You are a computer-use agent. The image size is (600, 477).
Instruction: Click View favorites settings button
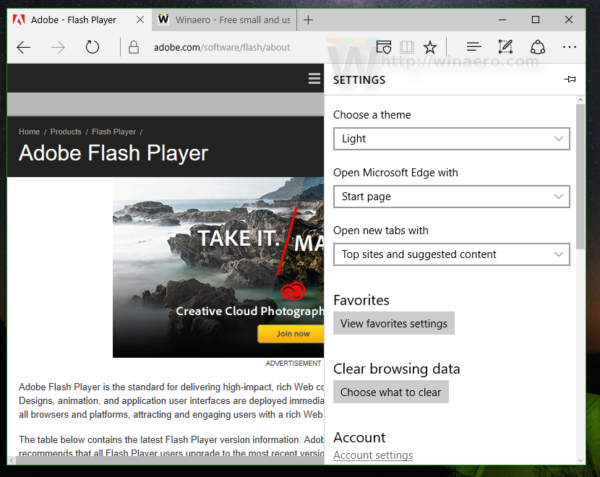coord(393,323)
